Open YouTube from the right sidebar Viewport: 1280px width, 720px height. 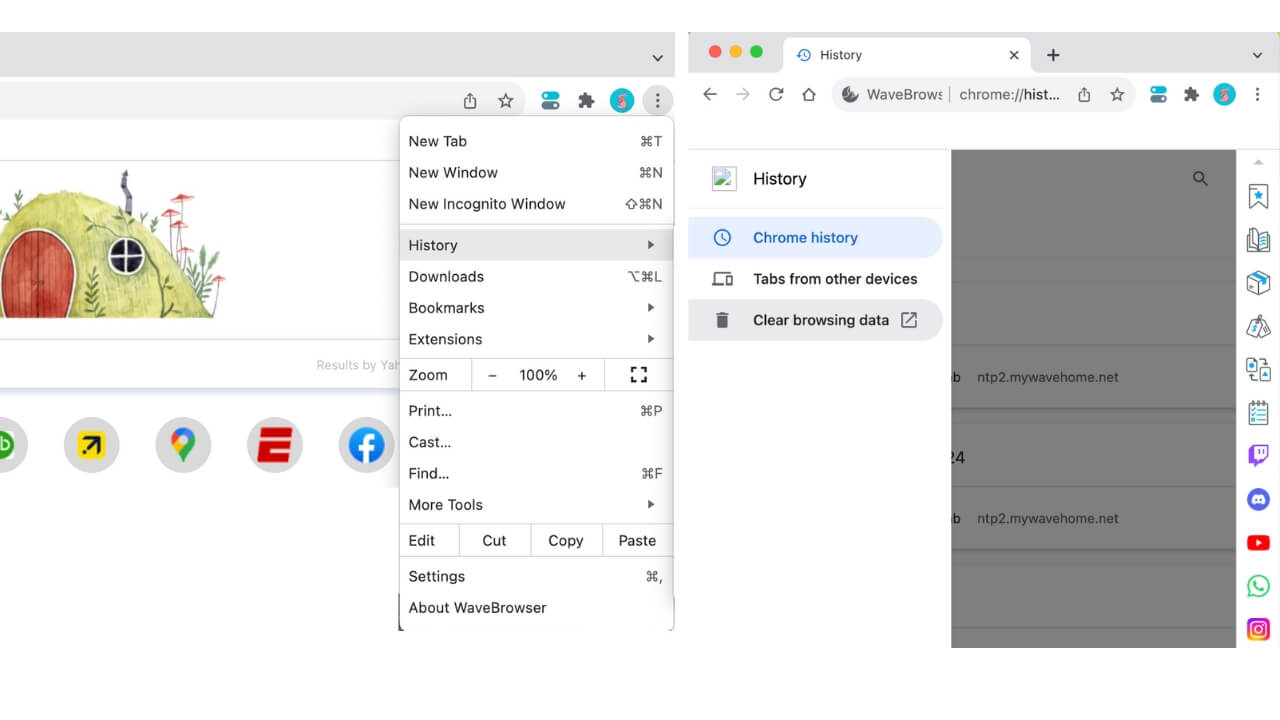pyautogui.click(x=1258, y=543)
